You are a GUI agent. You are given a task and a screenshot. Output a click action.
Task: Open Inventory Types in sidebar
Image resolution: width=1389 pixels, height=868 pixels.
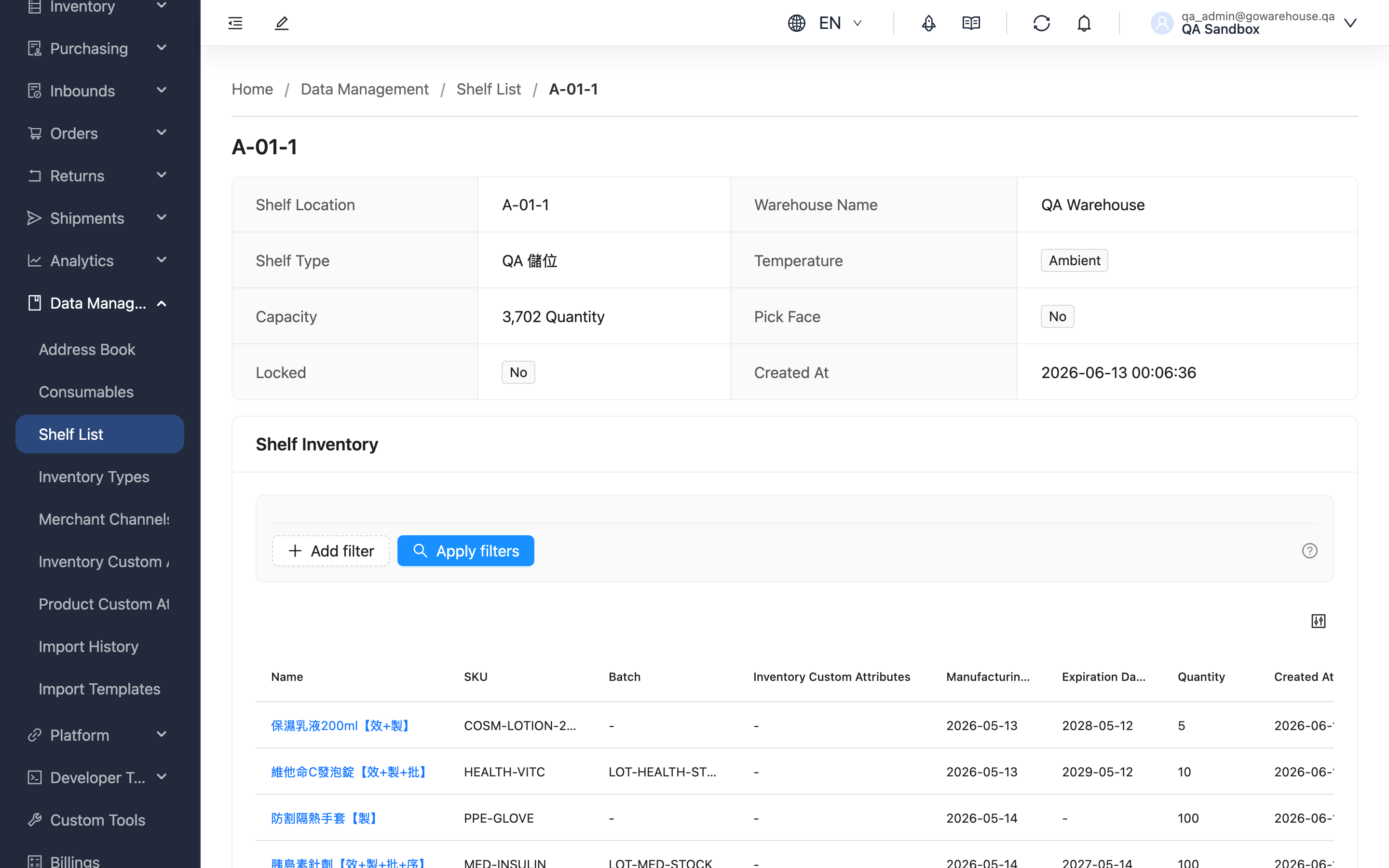[x=94, y=476]
